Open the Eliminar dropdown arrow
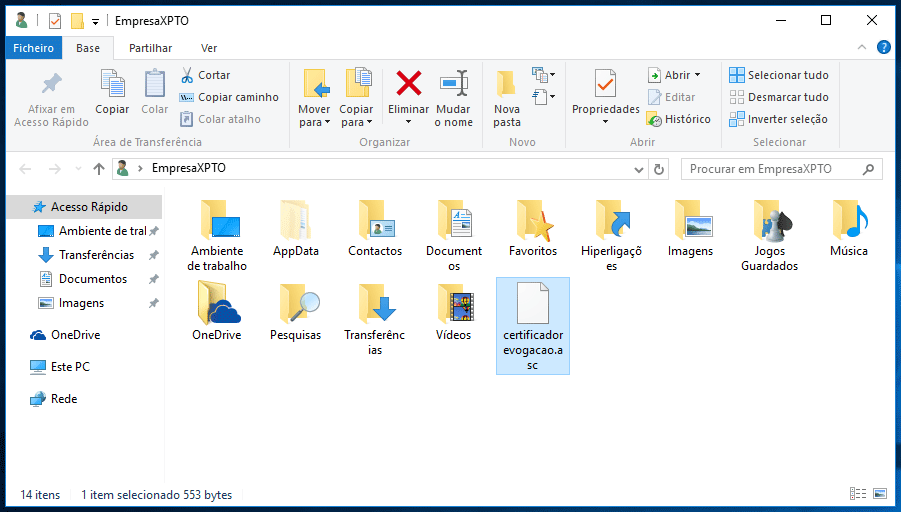This screenshot has width=901, height=512. (x=409, y=122)
